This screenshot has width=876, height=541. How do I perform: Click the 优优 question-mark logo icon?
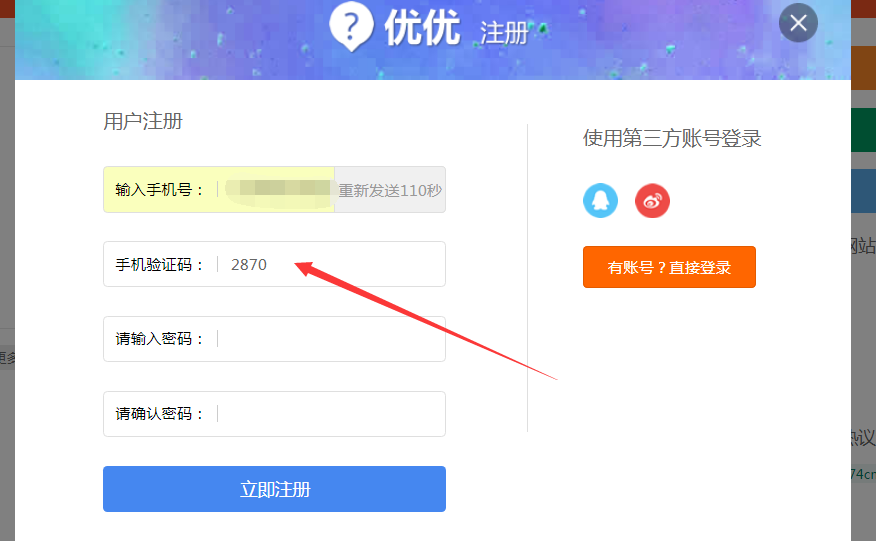351,25
